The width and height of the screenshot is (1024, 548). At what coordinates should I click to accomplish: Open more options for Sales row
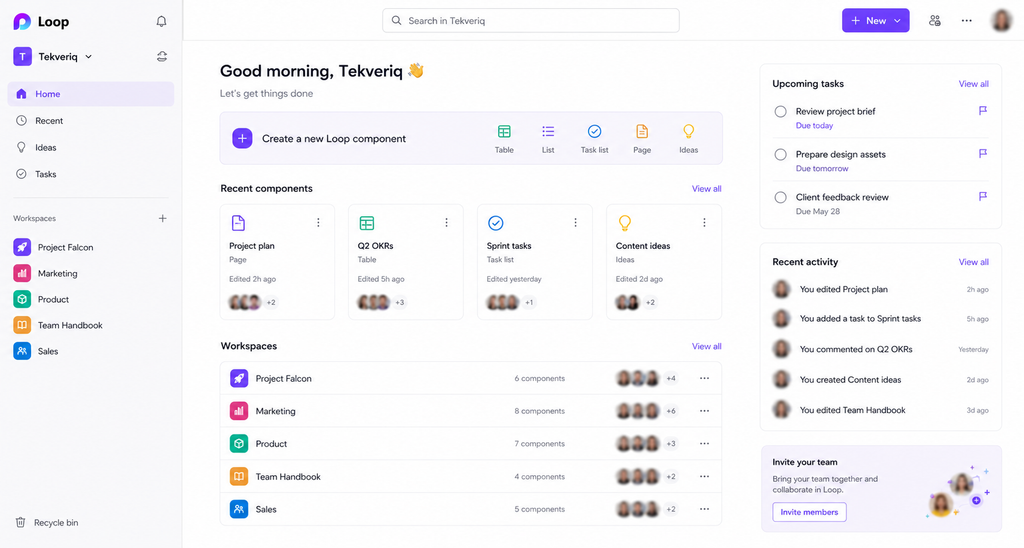click(704, 509)
